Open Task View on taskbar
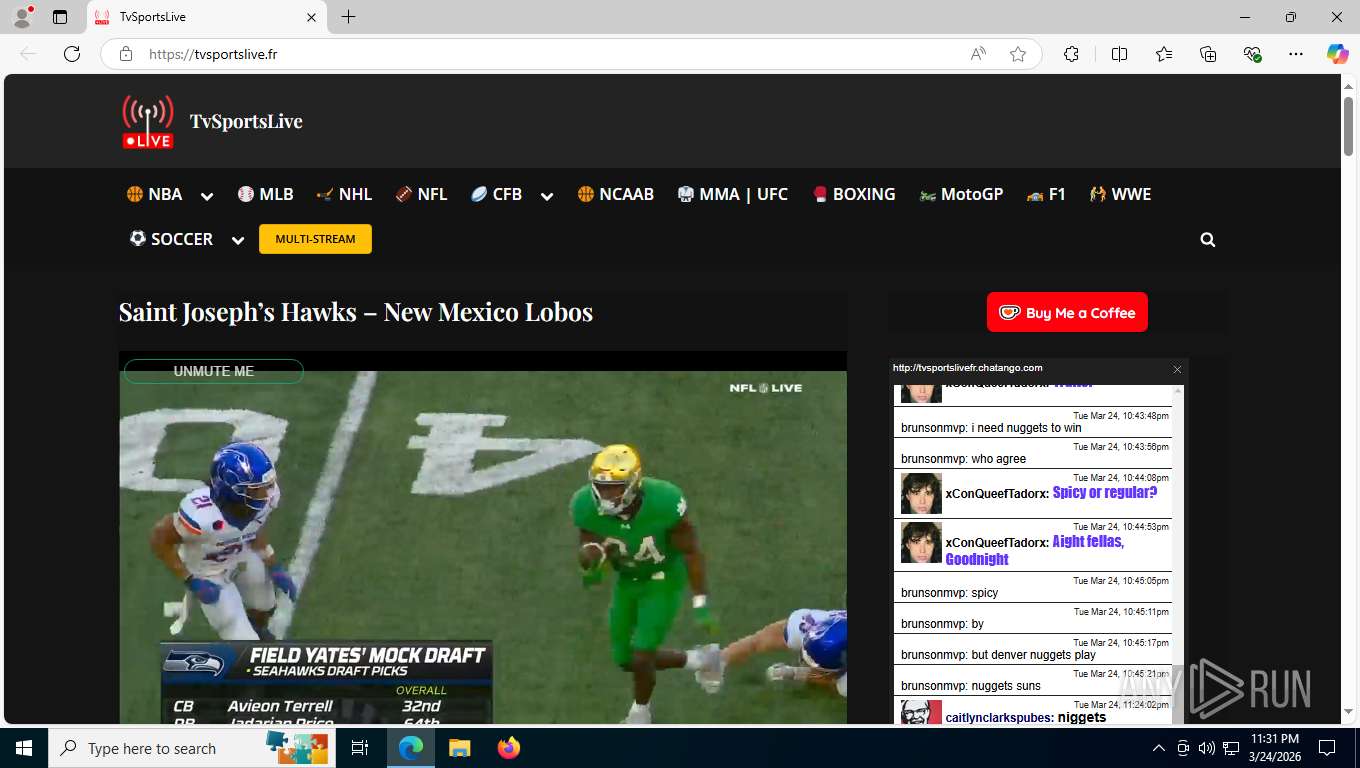1360x768 pixels. click(x=360, y=748)
